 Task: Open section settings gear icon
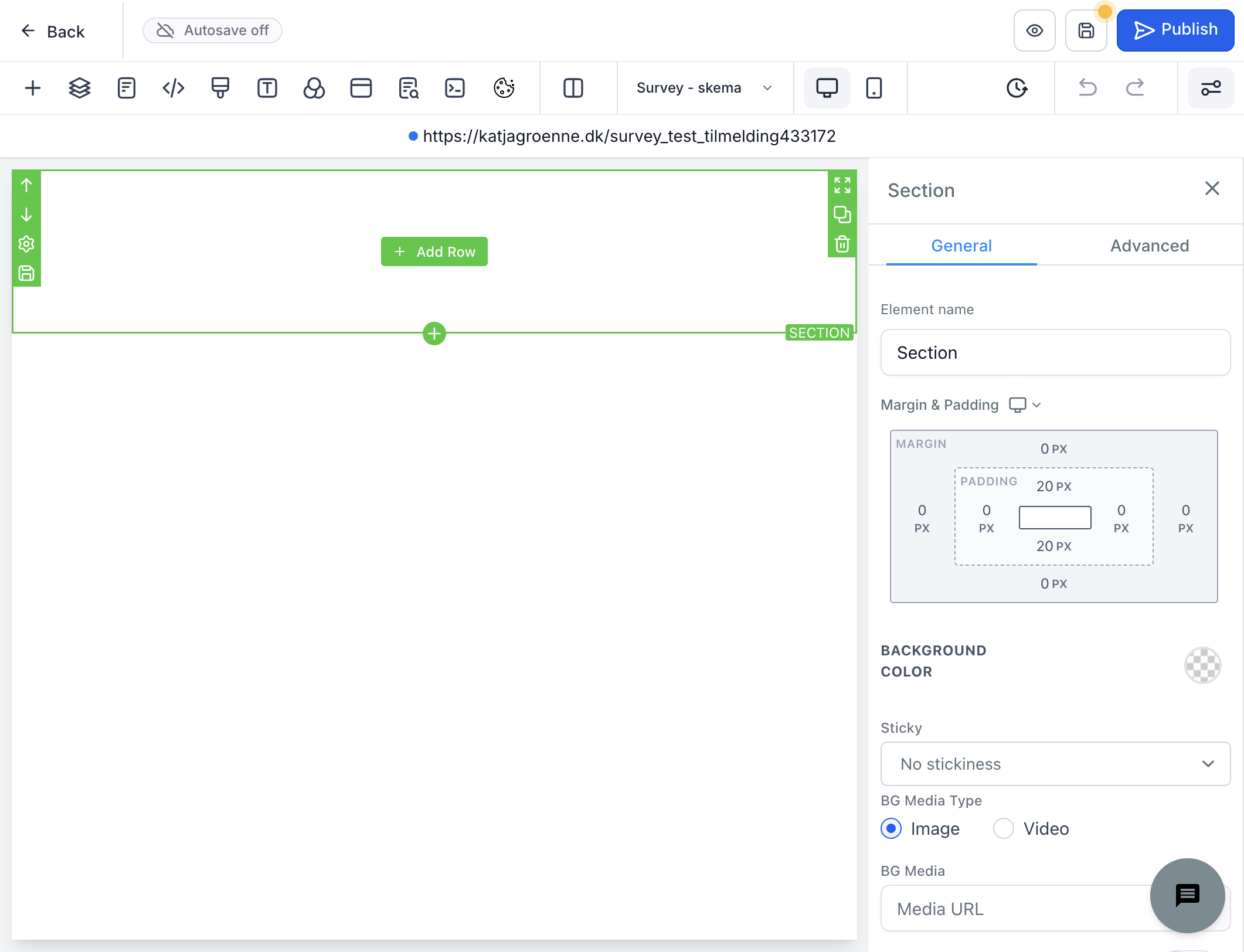coord(26,244)
